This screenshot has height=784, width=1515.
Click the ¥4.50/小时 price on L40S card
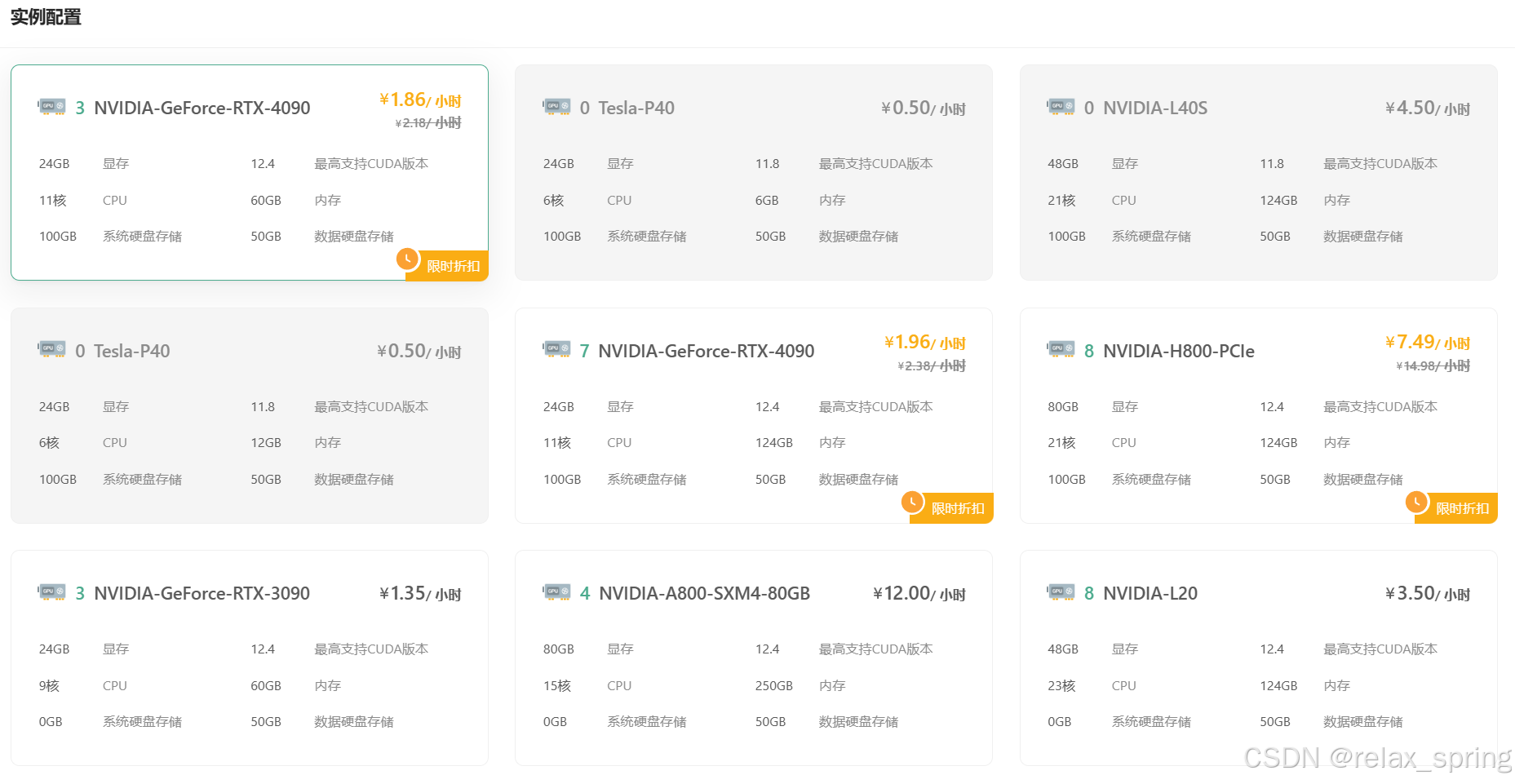click(1428, 108)
